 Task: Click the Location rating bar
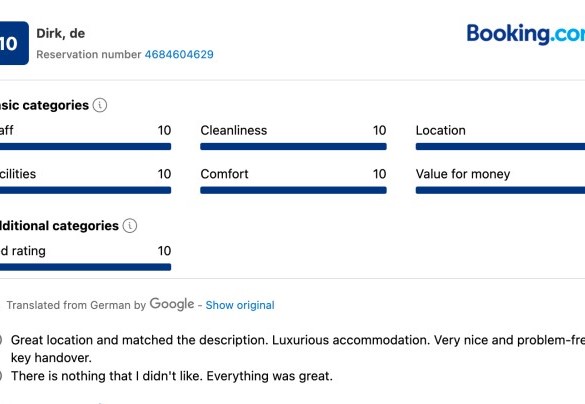click(500, 147)
